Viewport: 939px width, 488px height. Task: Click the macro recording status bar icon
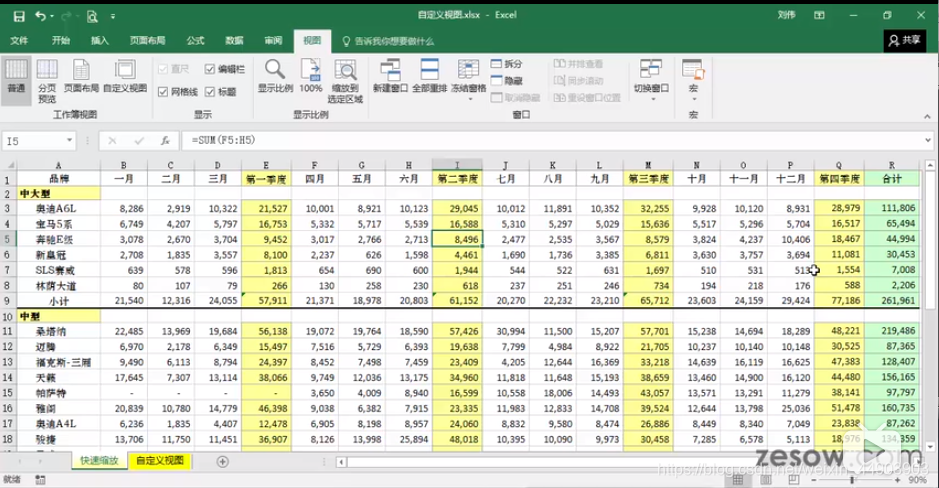40,480
